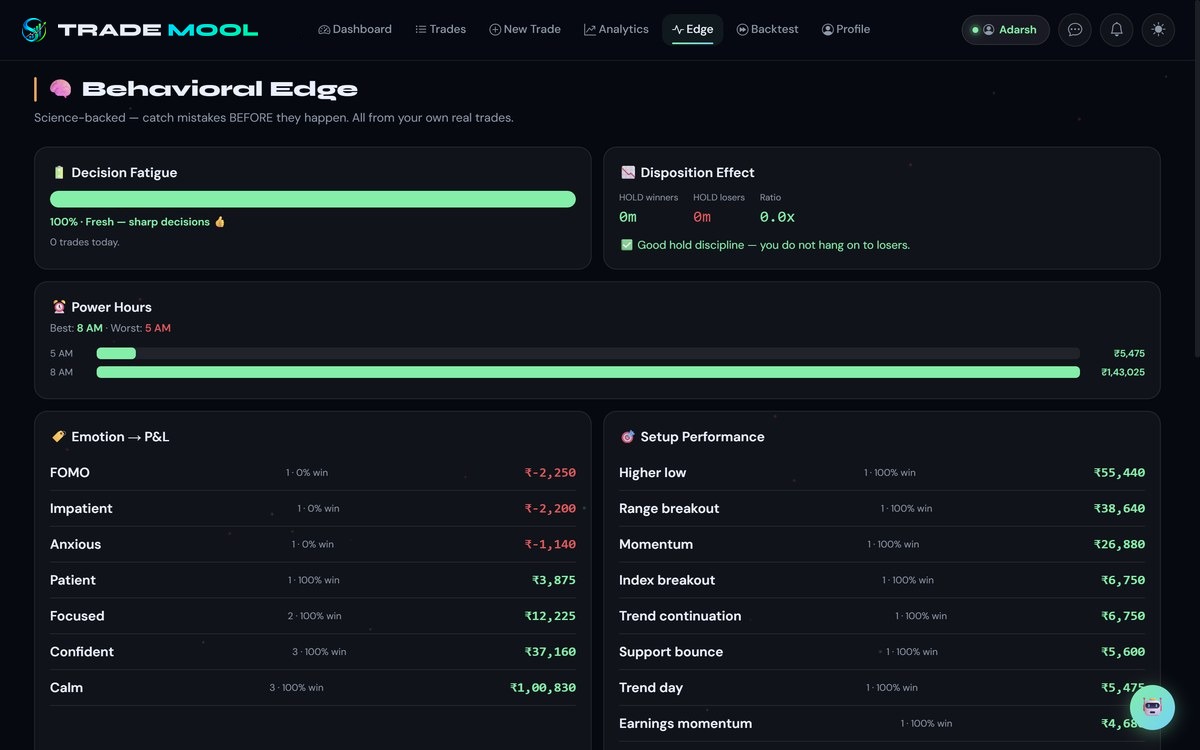The width and height of the screenshot is (1200, 750).
Task: Select the Trend continuation setup row
Action: [882, 616]
